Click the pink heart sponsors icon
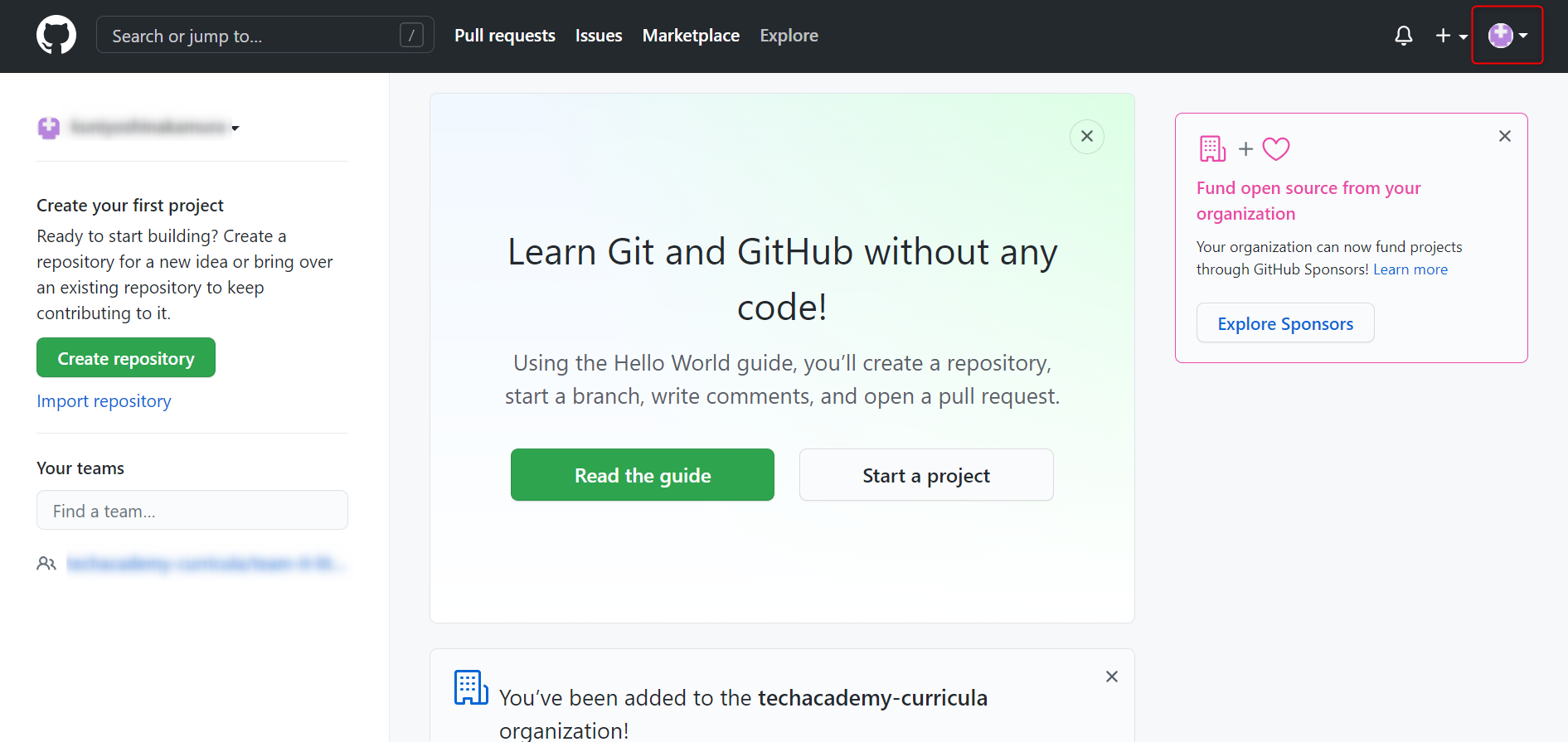 [1276, 148]
